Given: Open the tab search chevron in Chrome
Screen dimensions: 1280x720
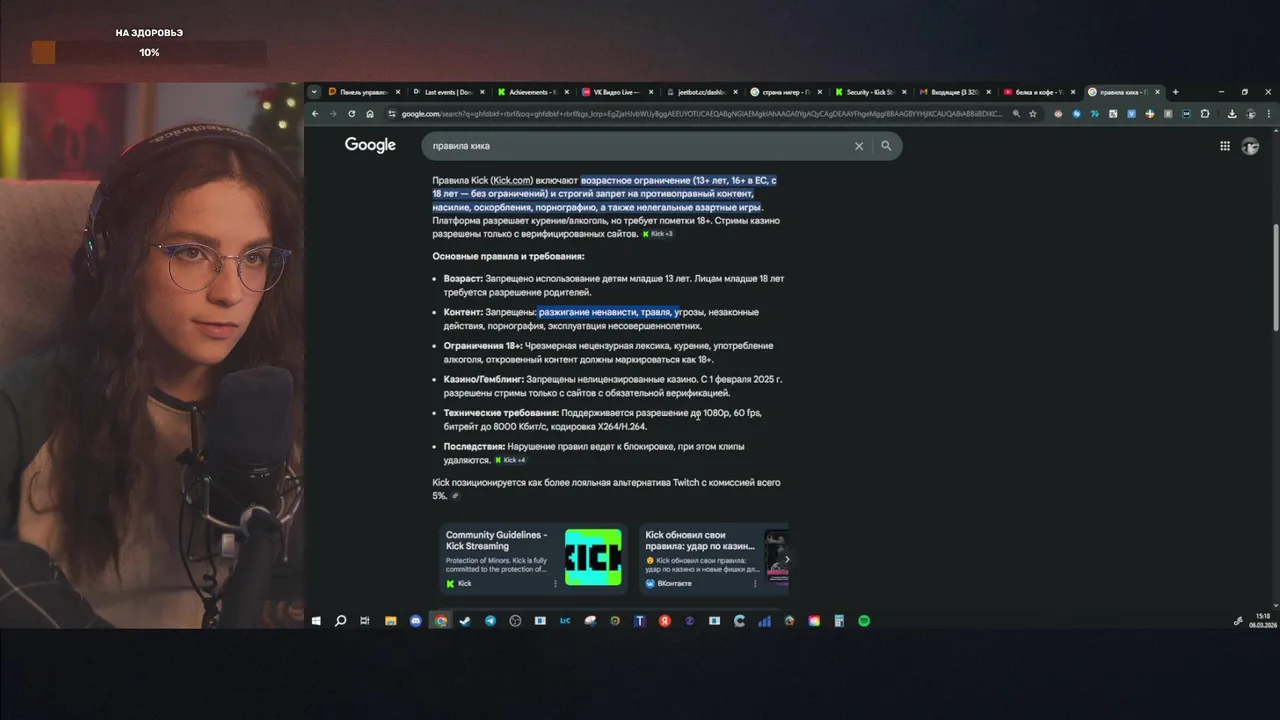Looking at the screenshot, I should click(x=314, y=92).
